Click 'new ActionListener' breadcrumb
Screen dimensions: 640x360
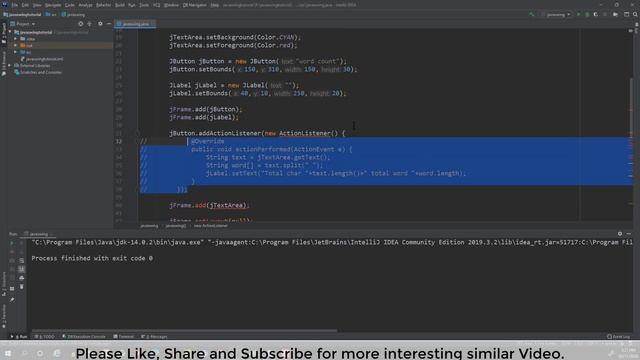pos(211,226)
